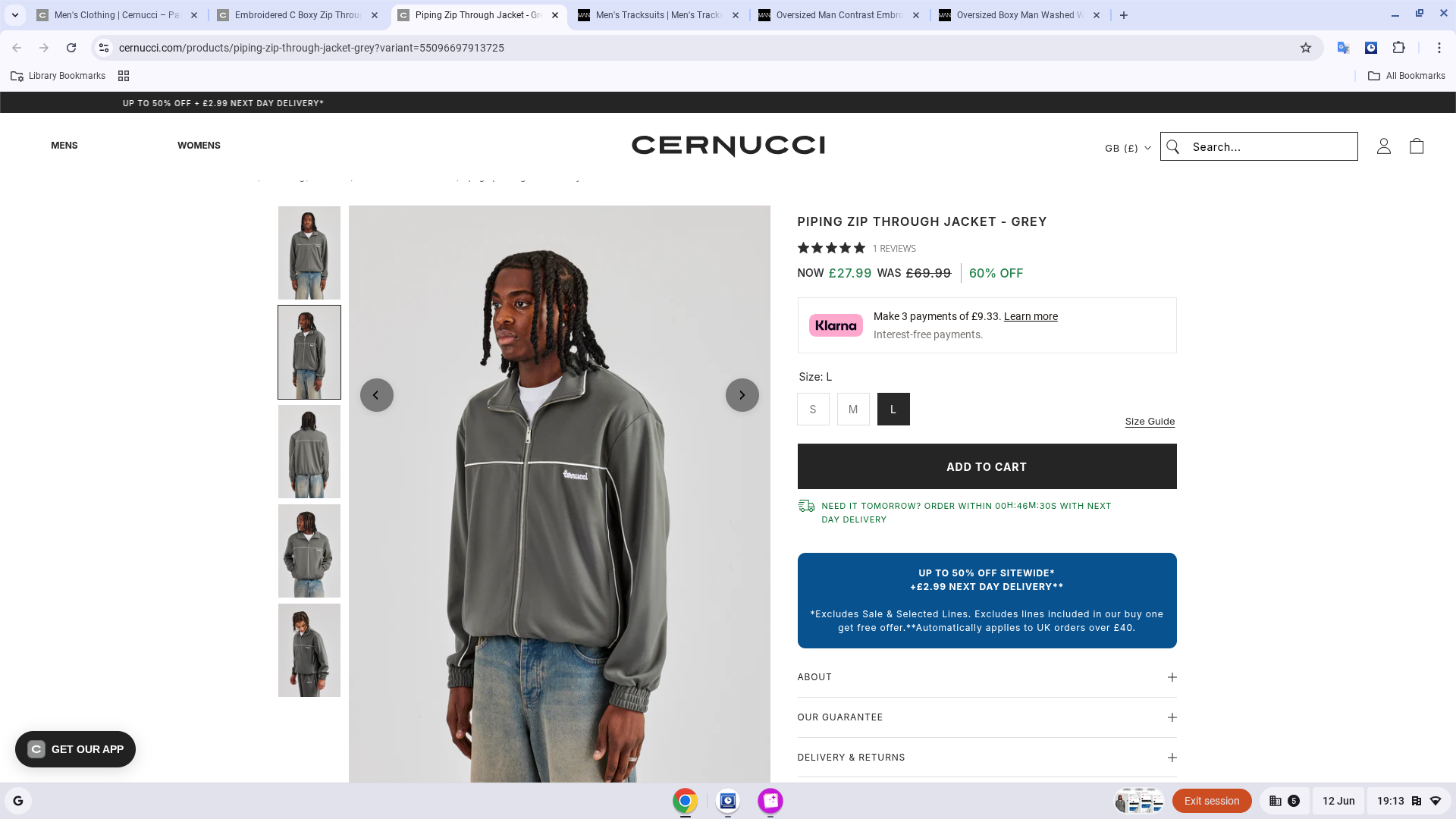1456x819 pixels.
Task: Select the last jacket thumbnail image
Action: (x=309, y=651)
